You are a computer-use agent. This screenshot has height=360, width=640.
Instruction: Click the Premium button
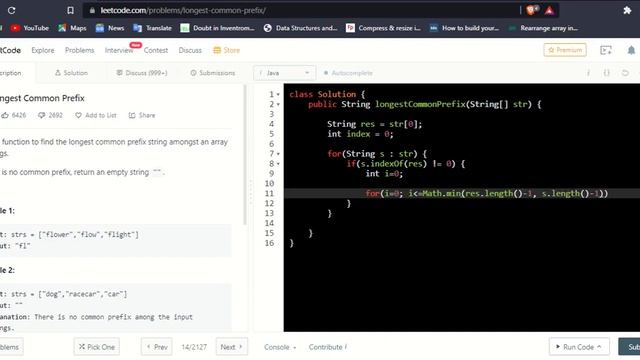click(565, 50)
